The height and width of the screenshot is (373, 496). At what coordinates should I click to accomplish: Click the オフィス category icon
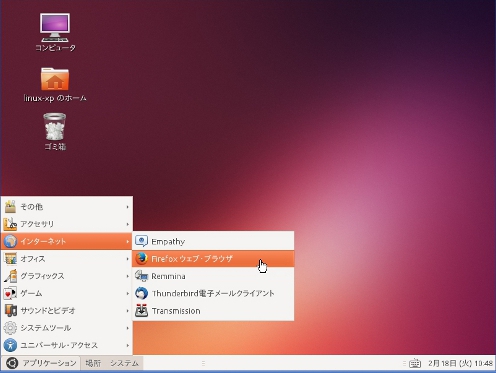pyautogui.click(x=10, y=259)
